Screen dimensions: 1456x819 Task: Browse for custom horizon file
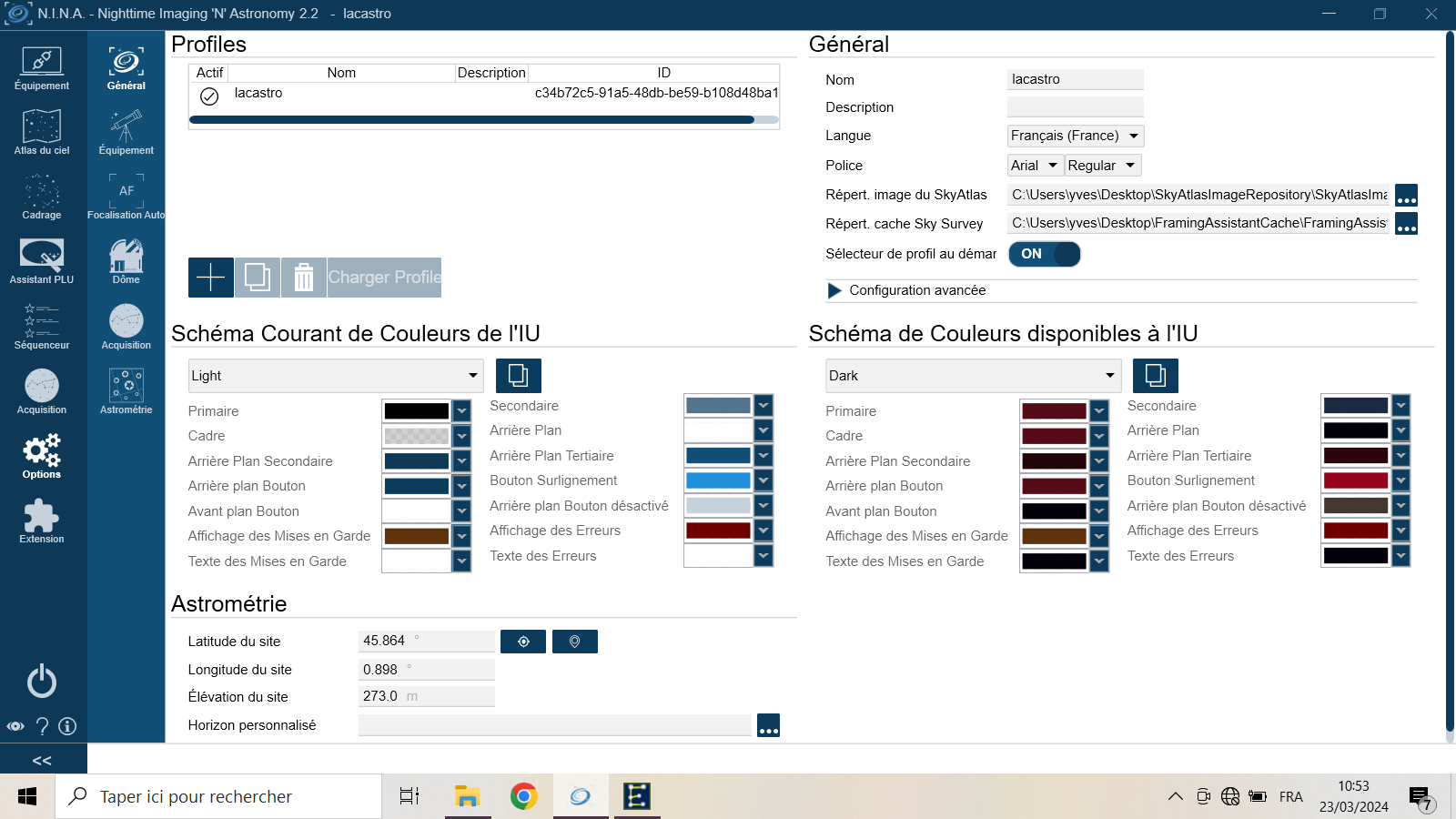tap(769, 725)
